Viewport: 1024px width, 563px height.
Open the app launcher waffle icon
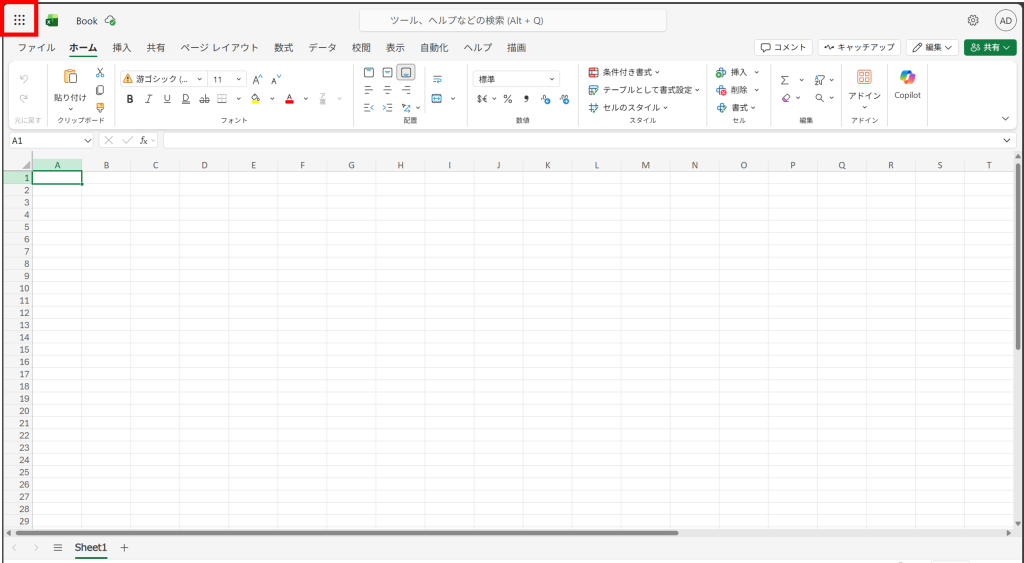19,20
